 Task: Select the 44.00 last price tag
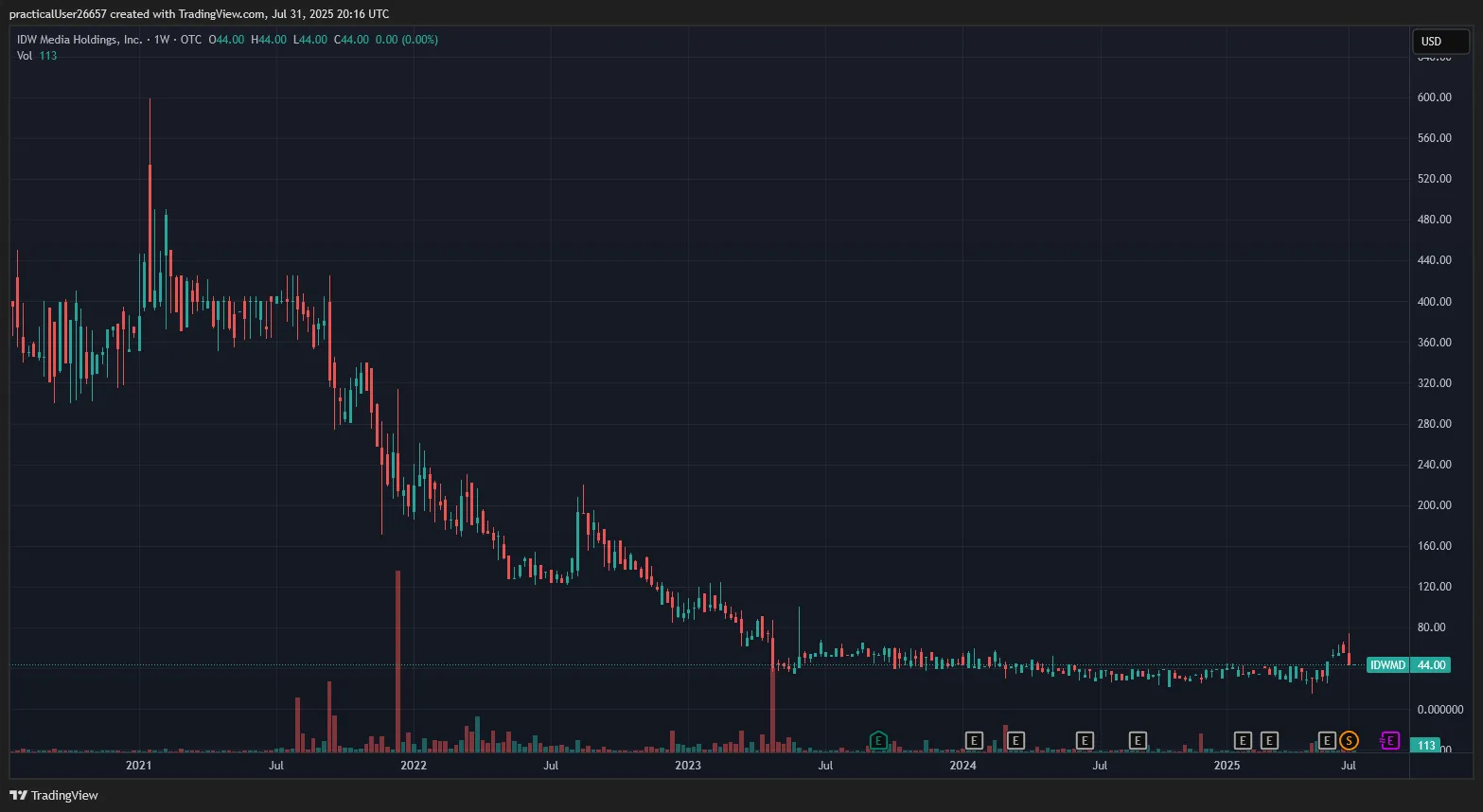pyautogui.click(x=1431, y=665)
